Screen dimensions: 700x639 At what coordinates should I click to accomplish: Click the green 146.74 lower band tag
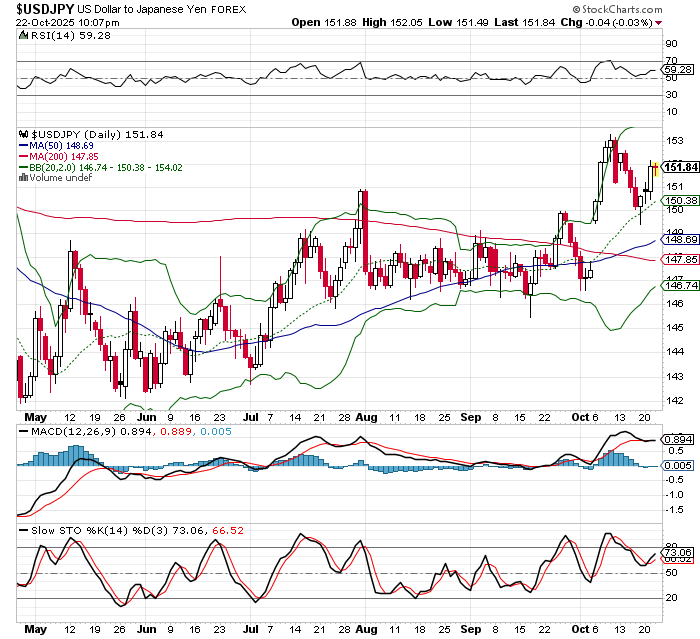681,285
